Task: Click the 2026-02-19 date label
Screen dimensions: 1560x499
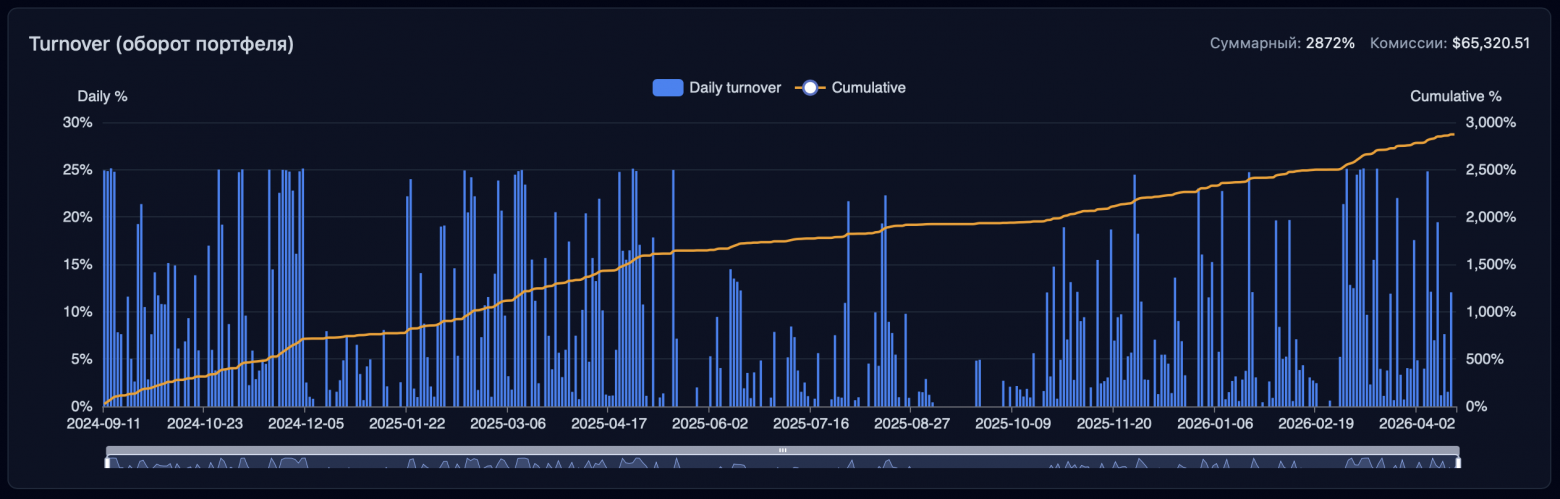Action: [x=1316, y=423]
